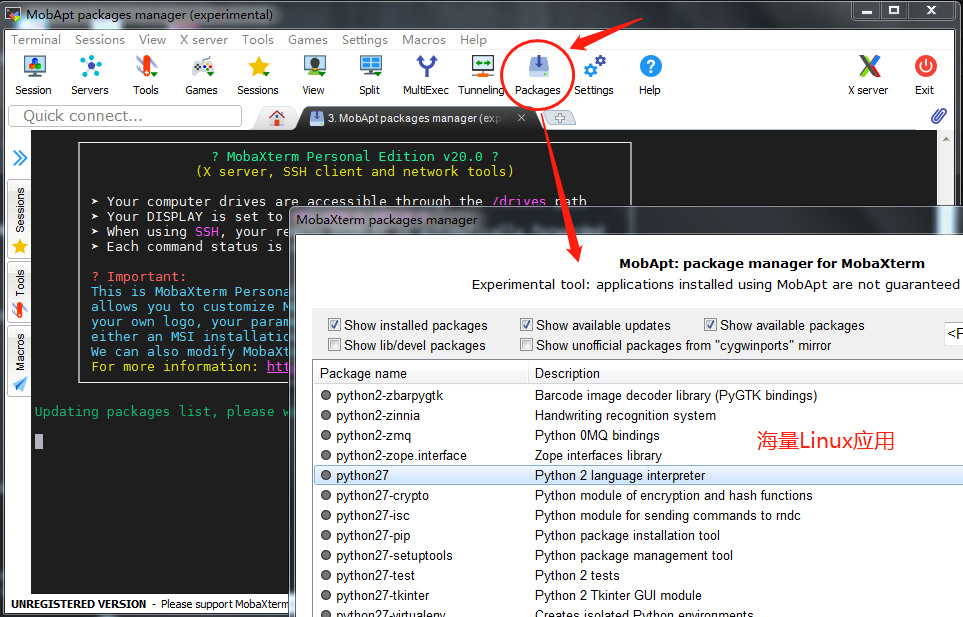Focus the Quick connect input field
This screenshot has height=617, width=963.
[x=125, y=116]
